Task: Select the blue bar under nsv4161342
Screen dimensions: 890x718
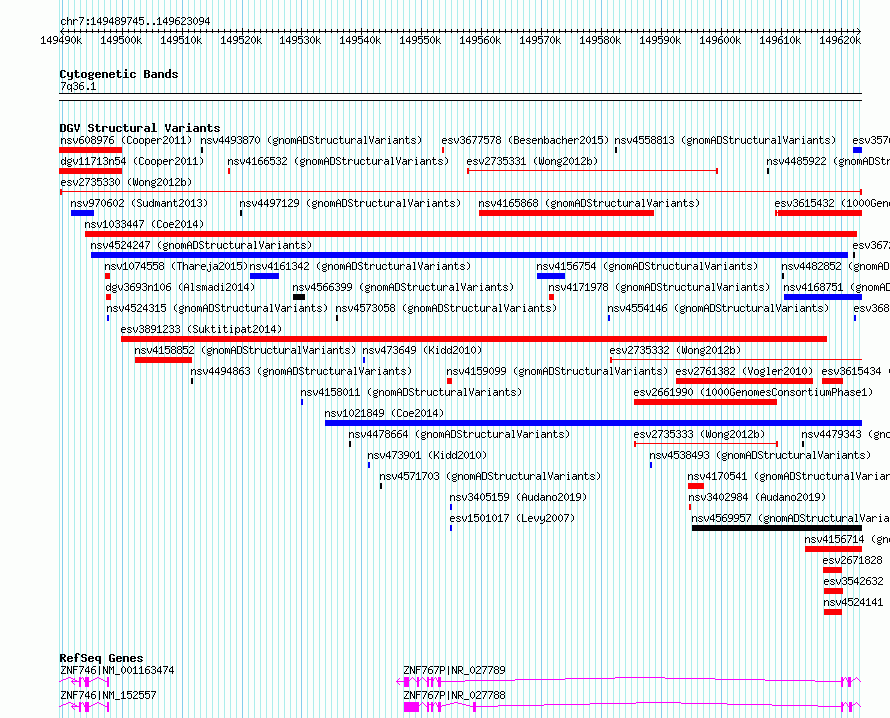Action: (264, 276)
